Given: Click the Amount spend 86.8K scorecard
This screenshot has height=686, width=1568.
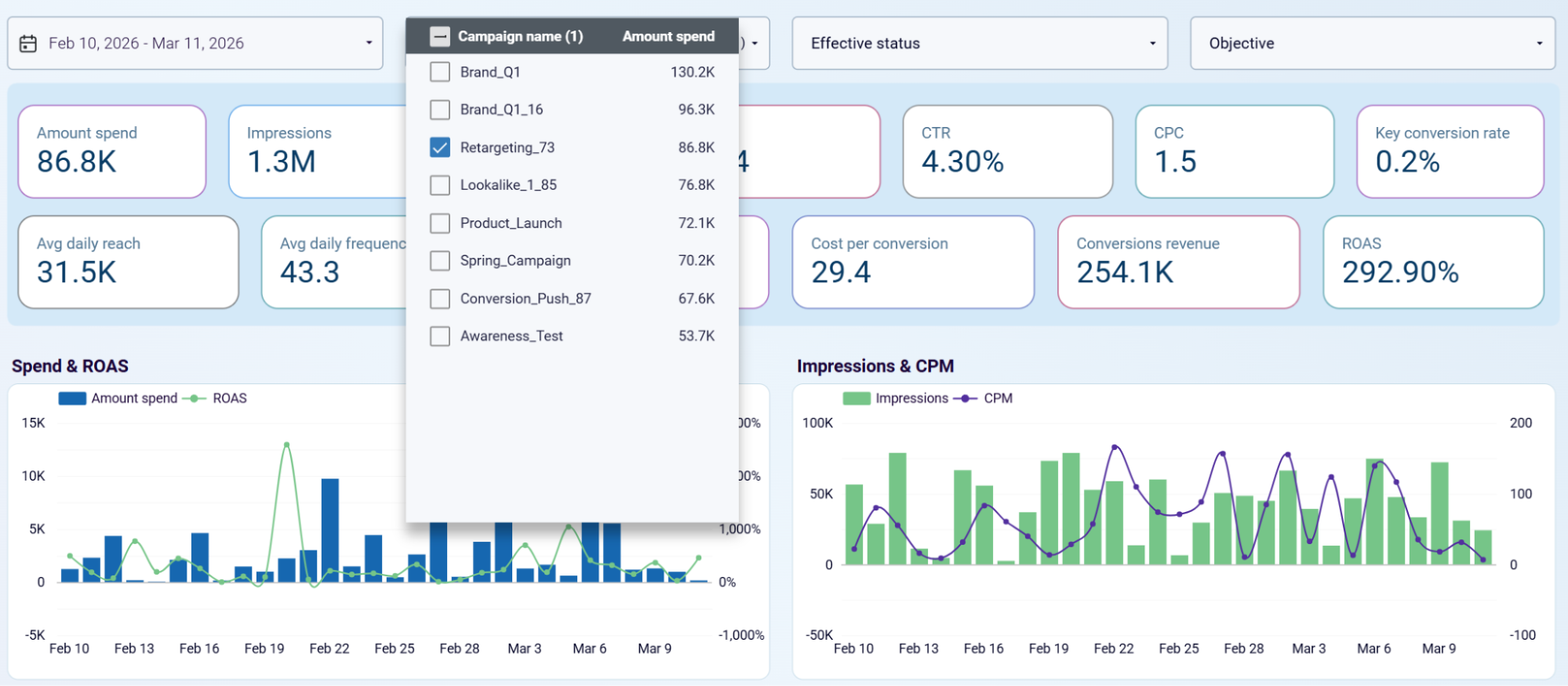Looking at the screenshot, I should 112,151.
